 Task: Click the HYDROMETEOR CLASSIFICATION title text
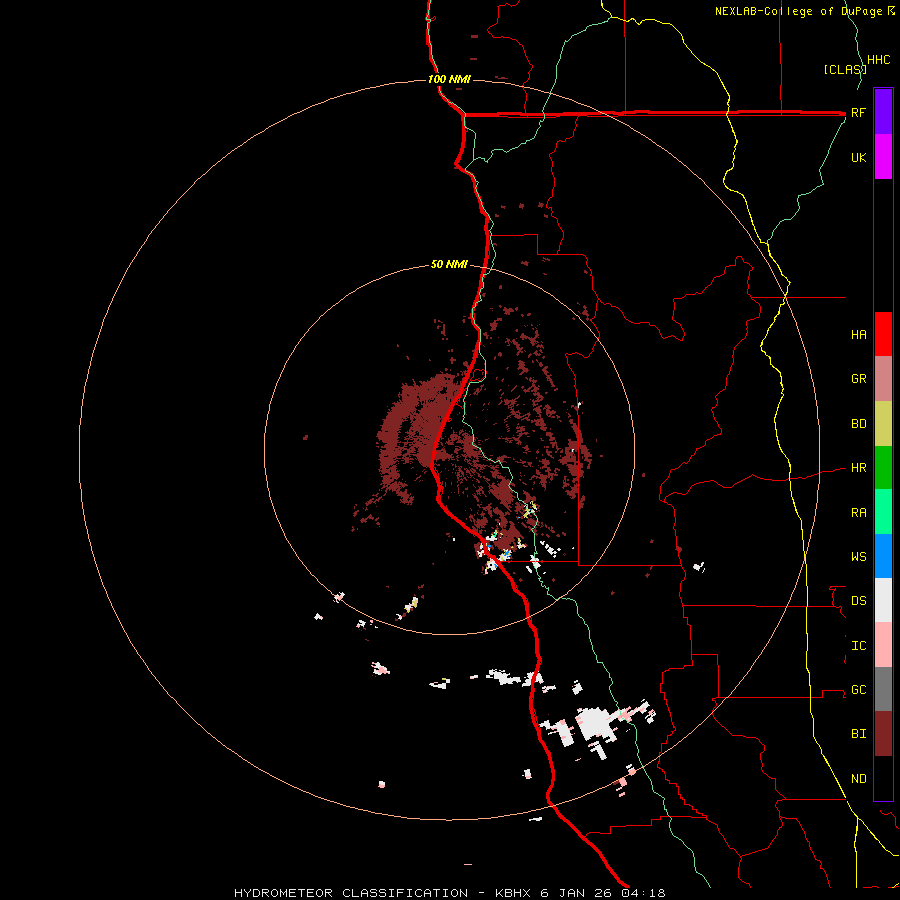point(351,893)
